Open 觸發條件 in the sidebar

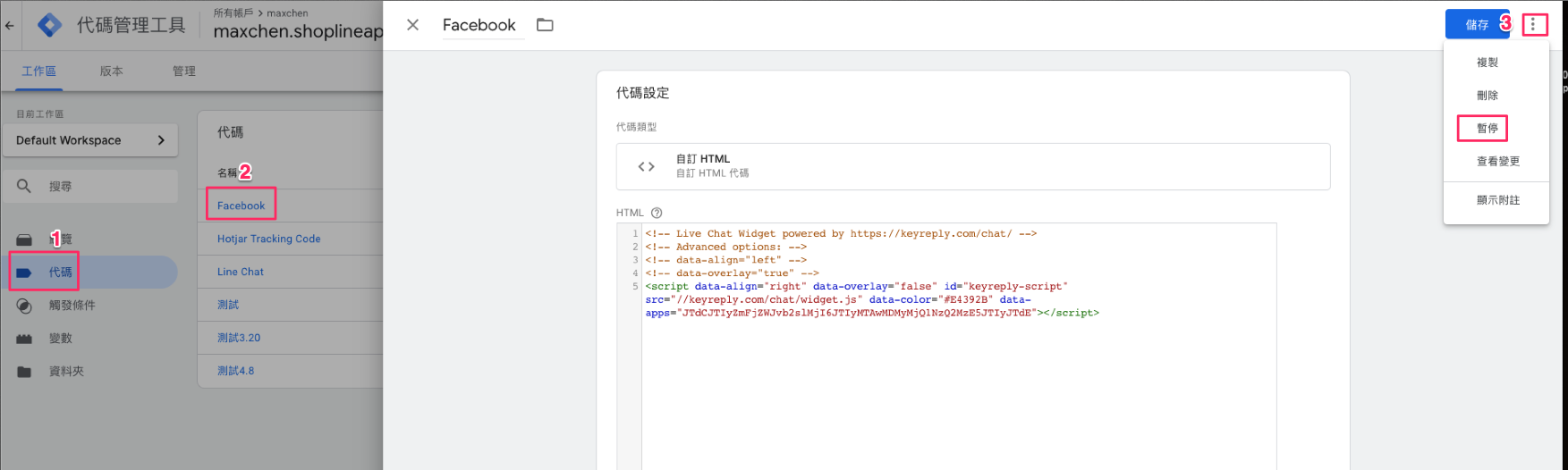[72, 306]
